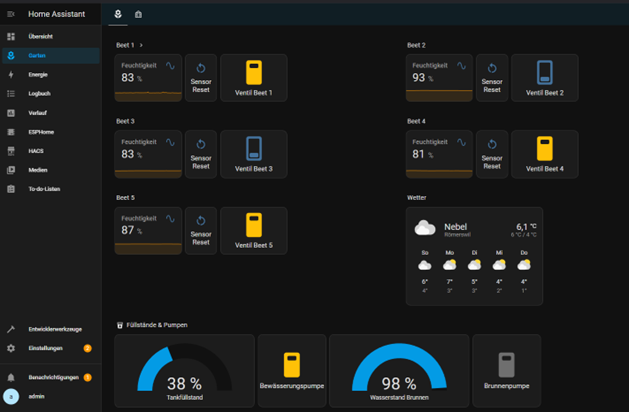Click the Benachrichtigungen bell icon
Image resolution: width=629 pixels, height=412 pixels.
[x=11, y=378]
